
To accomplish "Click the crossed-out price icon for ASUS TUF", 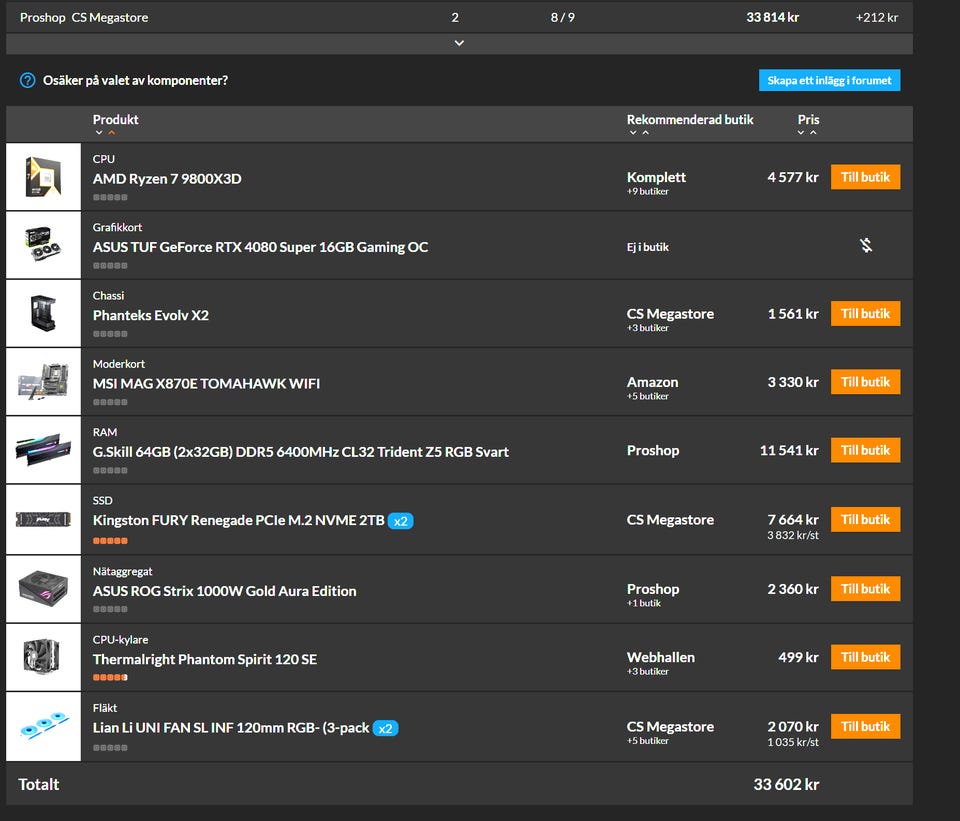I will coord(866,246).
